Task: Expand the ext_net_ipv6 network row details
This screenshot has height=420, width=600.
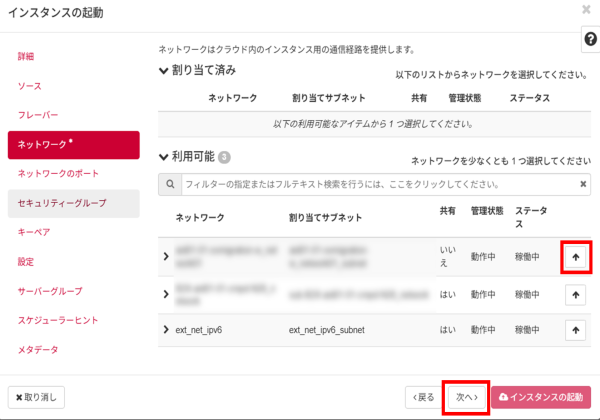Action: pyautogui.click(x=166, y=329)
